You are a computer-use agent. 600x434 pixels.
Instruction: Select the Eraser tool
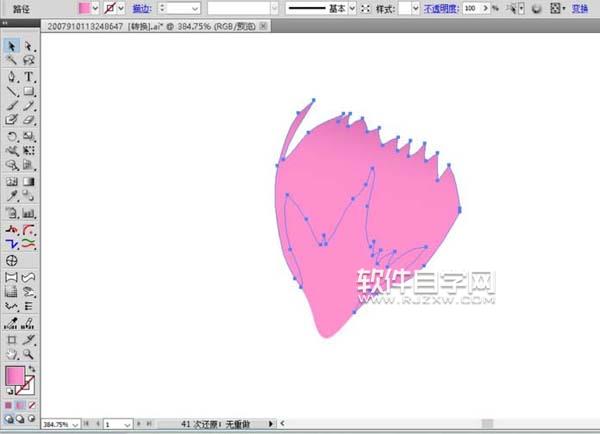28,119
